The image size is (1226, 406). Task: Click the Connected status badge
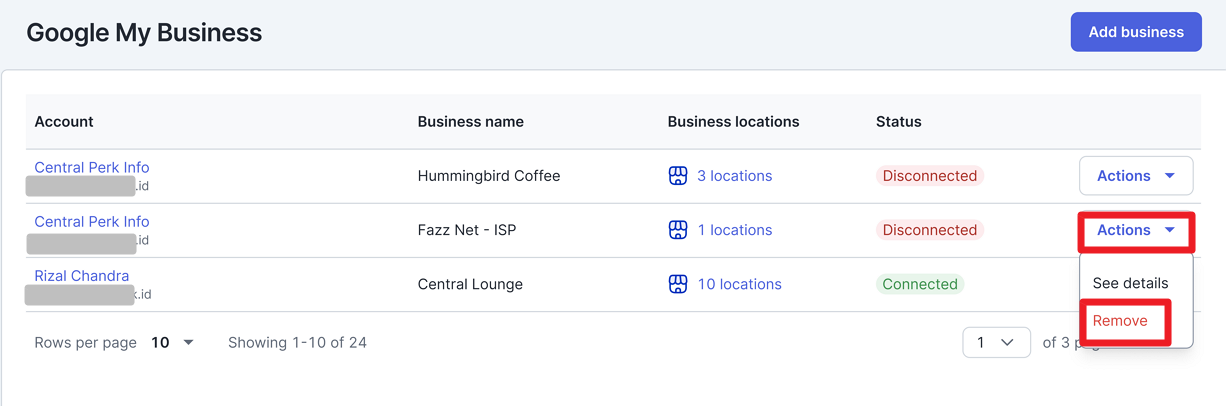coord(920,284)
